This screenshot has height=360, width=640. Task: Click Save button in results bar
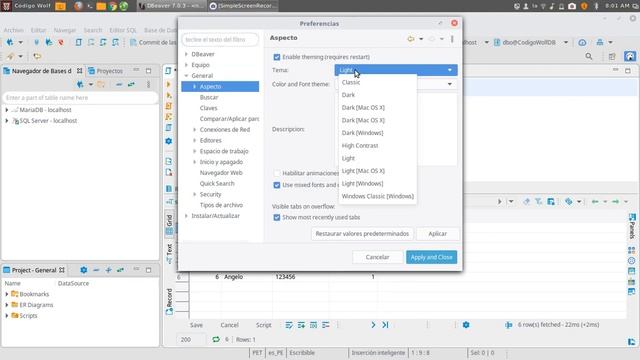(x=196, y=325)
